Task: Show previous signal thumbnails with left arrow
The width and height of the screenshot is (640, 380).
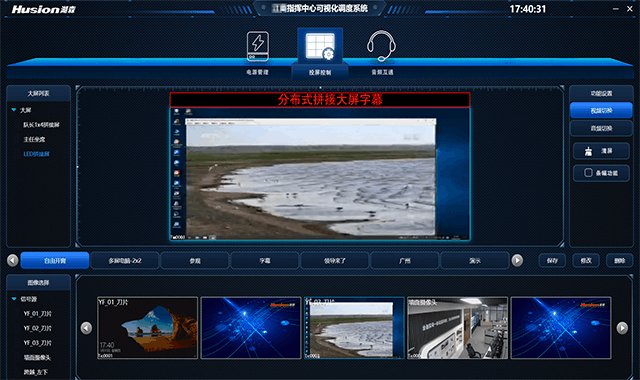Action: pyautogui.click(x=86, y=328)
